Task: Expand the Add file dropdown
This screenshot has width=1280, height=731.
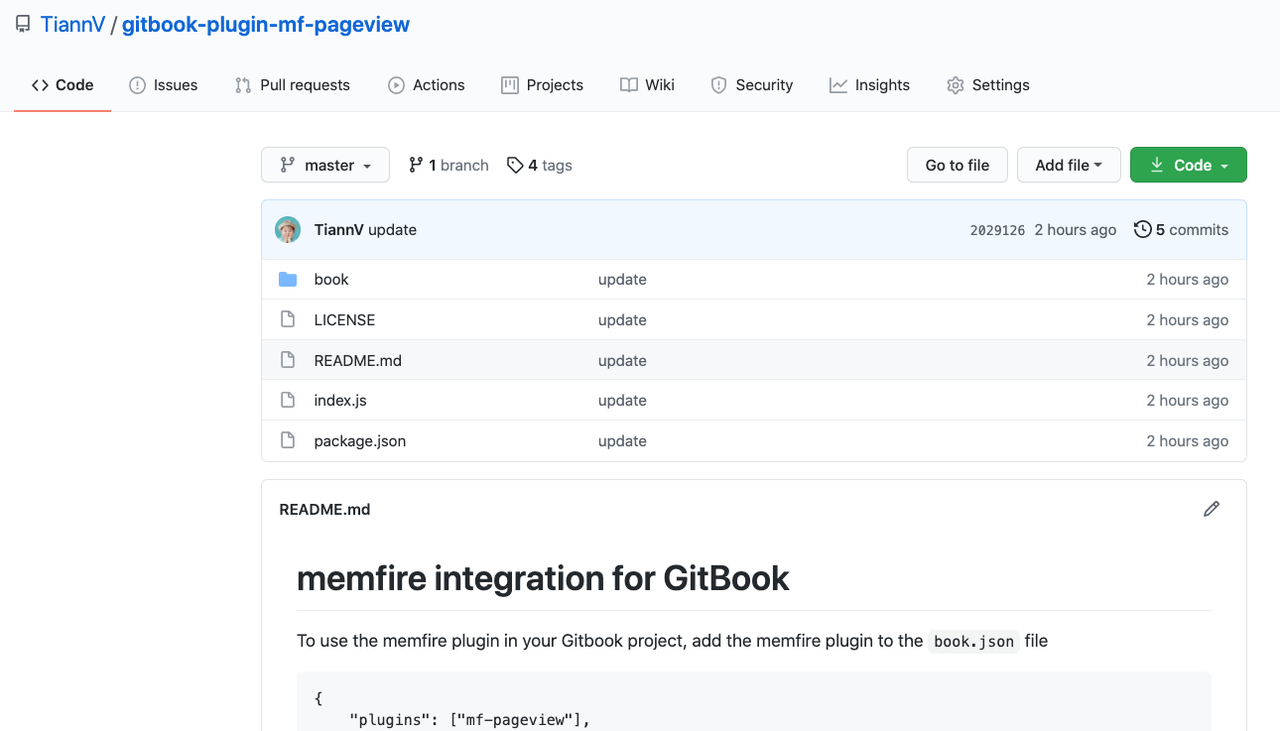Action: [1068, 165]
